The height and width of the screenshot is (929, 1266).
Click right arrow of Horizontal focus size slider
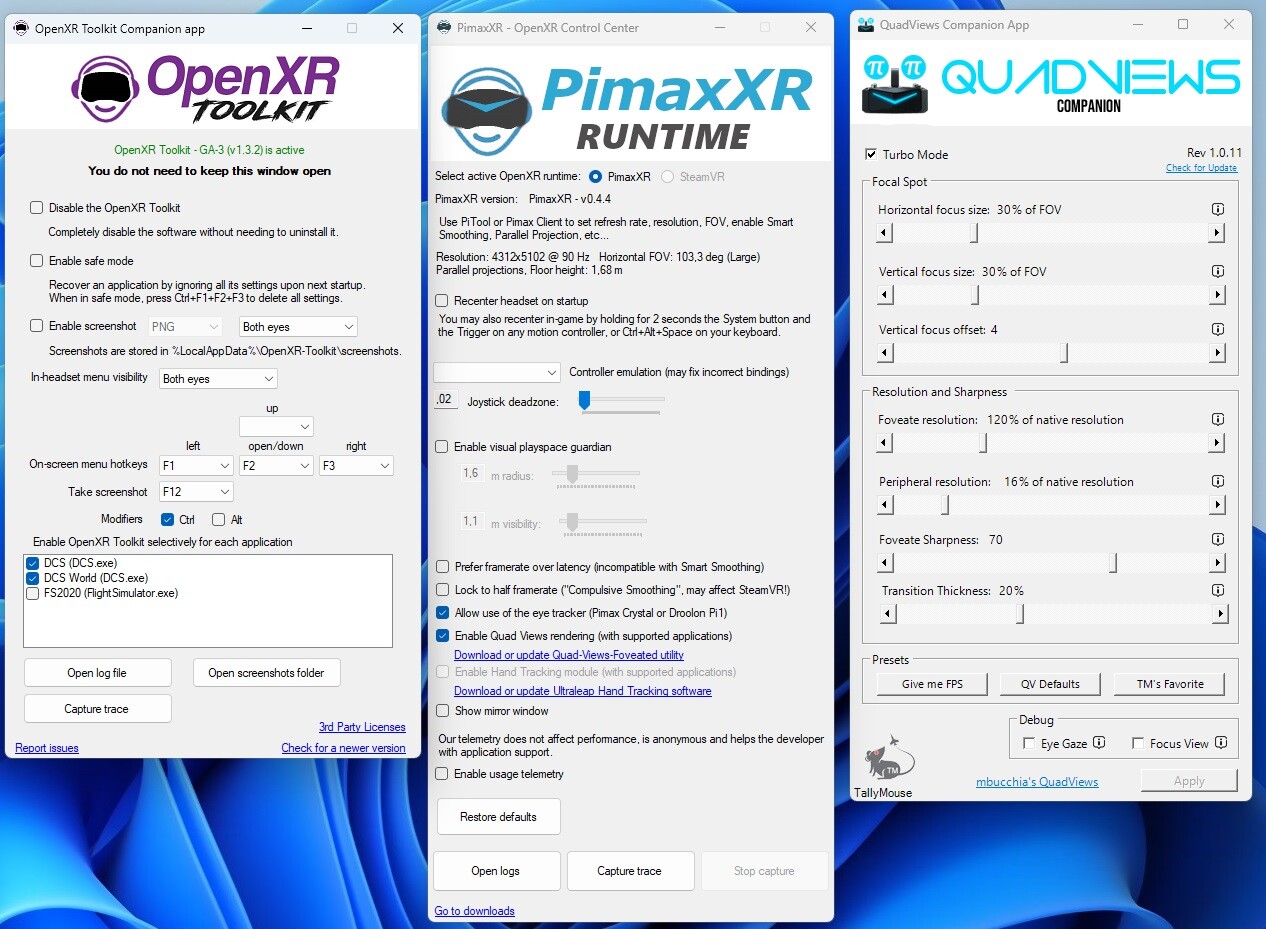[1217, 233]
